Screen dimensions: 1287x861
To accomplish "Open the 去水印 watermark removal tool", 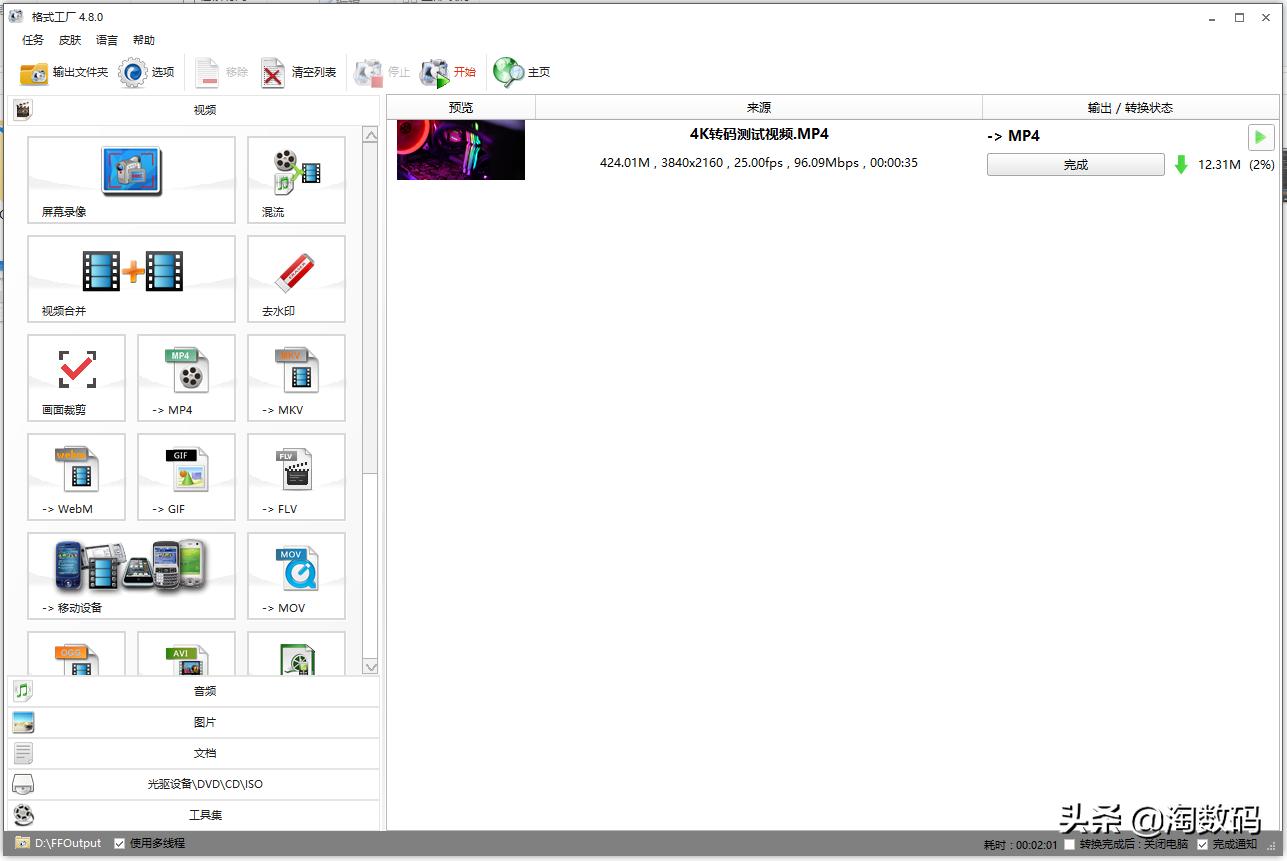I will 295,278.
